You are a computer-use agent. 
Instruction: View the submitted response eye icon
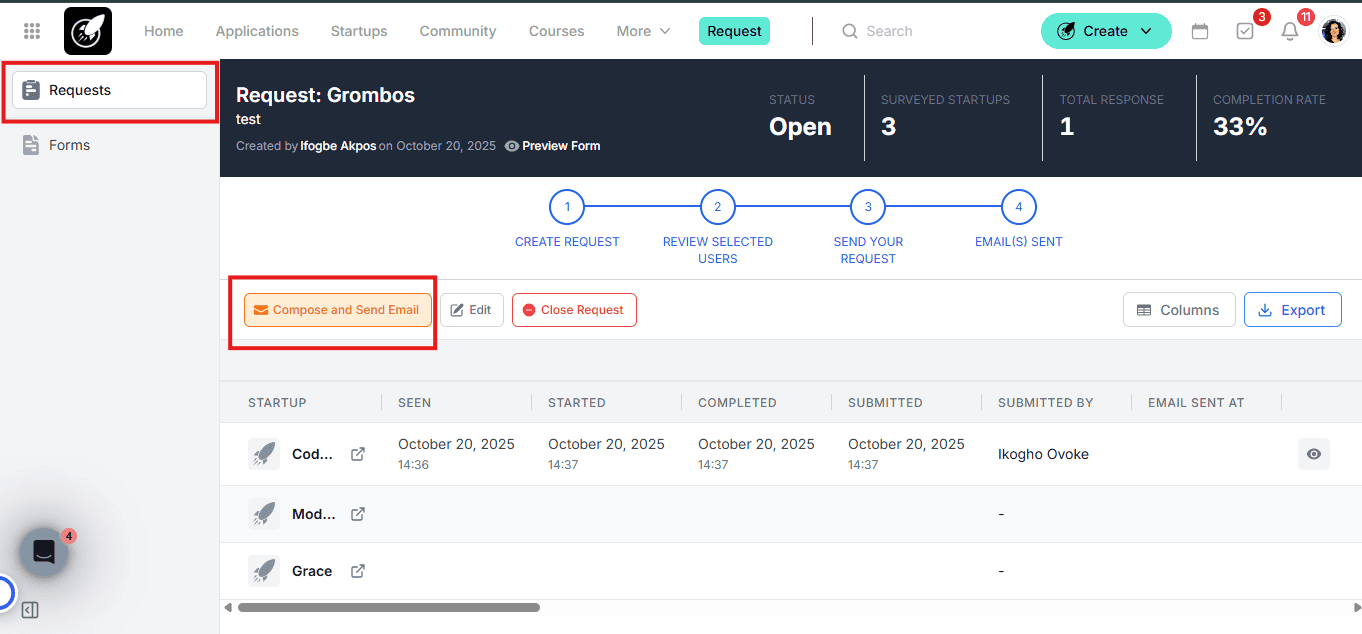pyautogui.click(x=1314, y=454)
